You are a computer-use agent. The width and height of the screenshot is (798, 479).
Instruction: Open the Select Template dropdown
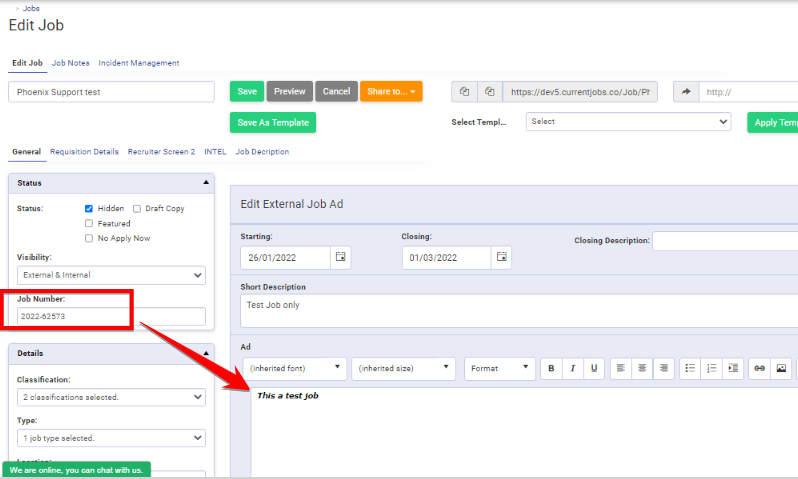(629, 122)
